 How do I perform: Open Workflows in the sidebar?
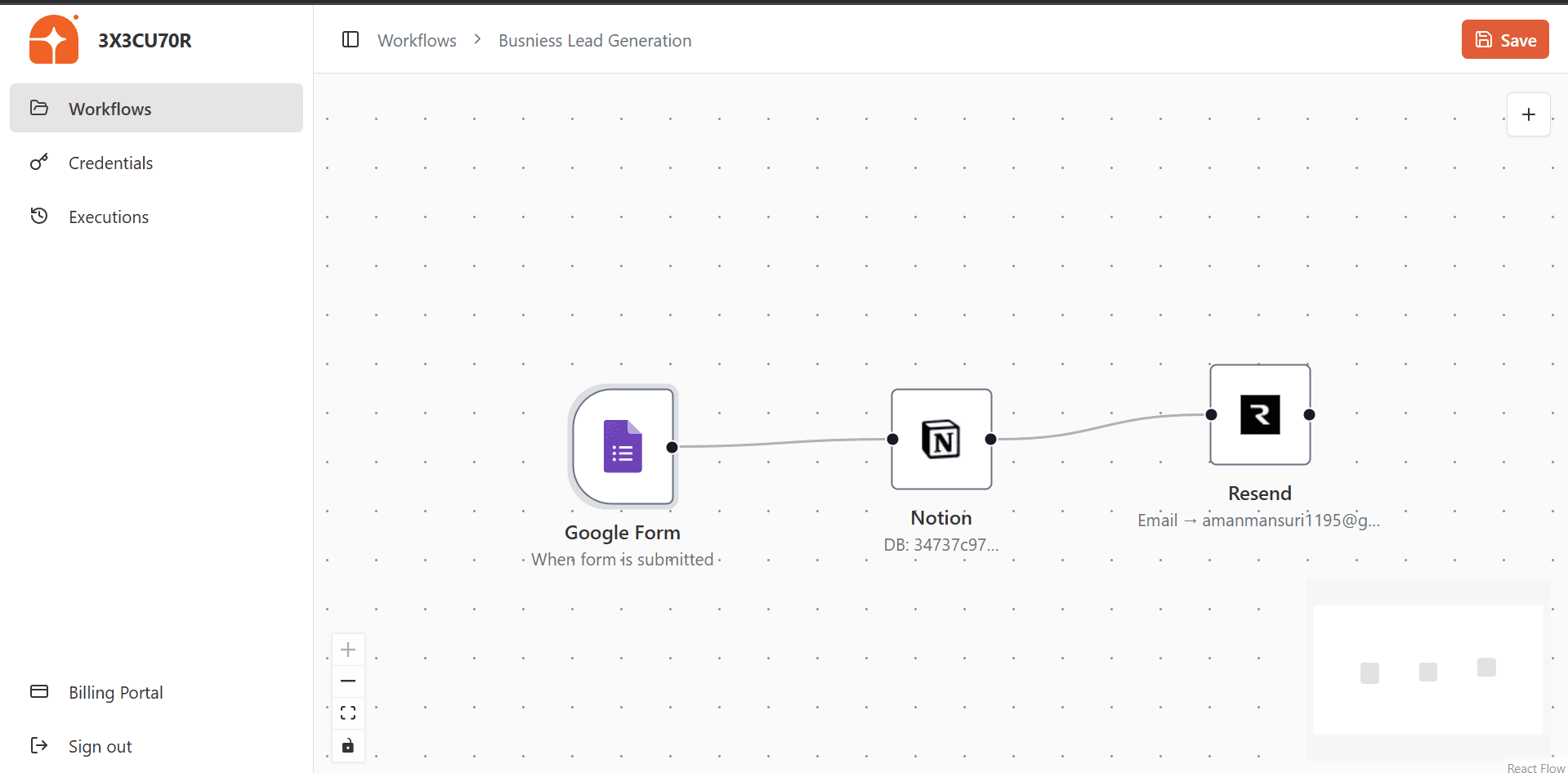(x=156, y=108)
